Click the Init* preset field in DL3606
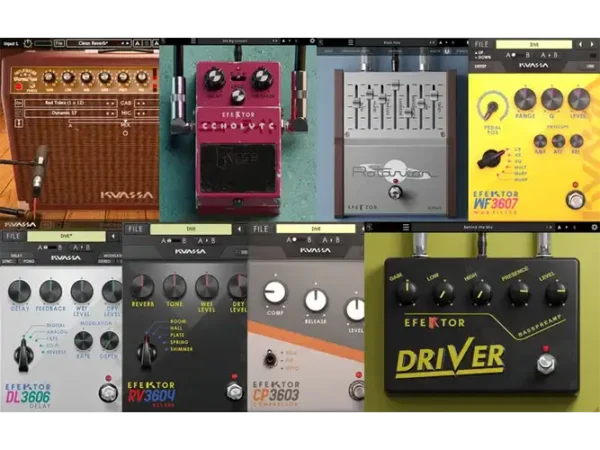The width and height of the screenshot is (600, 450). (67, 236)
